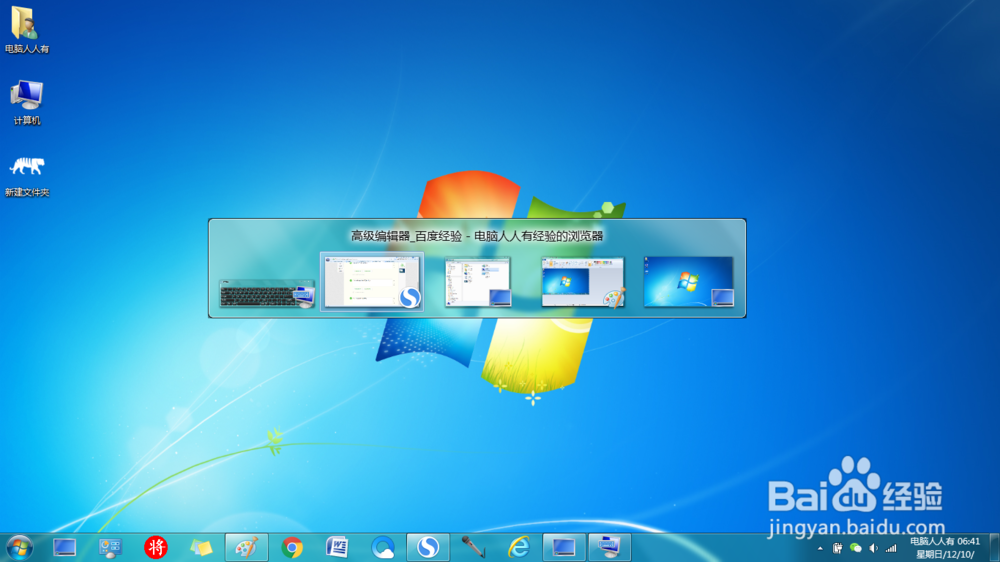Launch Google Chrome from the taskbar
The width and height of the screenshot is (1000, 562).
tap(292, 547)
